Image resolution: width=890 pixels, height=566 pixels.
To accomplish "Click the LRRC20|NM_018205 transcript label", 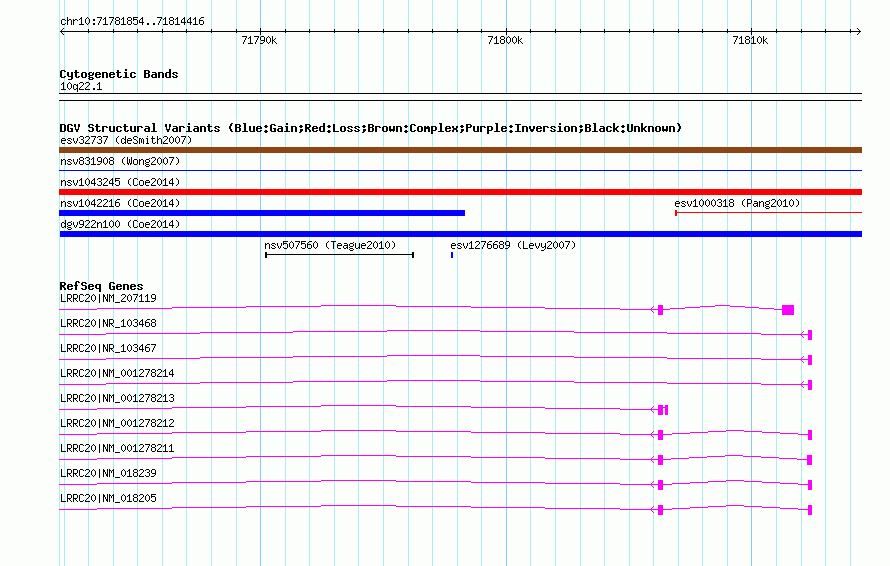I will [108, 498].
